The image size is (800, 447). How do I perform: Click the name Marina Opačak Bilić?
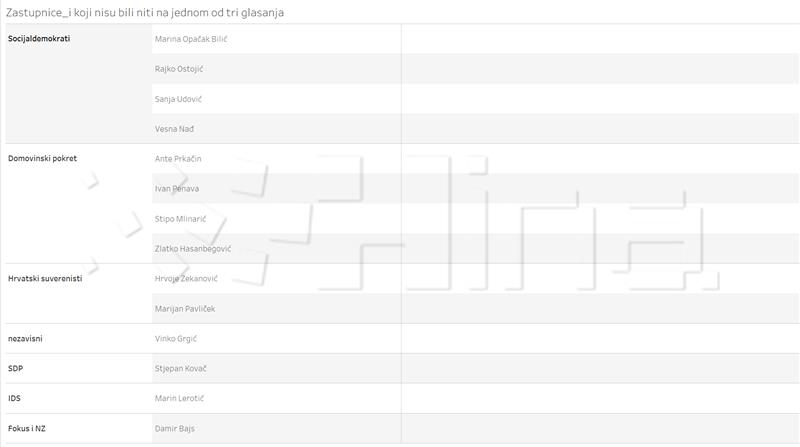click(191, 39)
